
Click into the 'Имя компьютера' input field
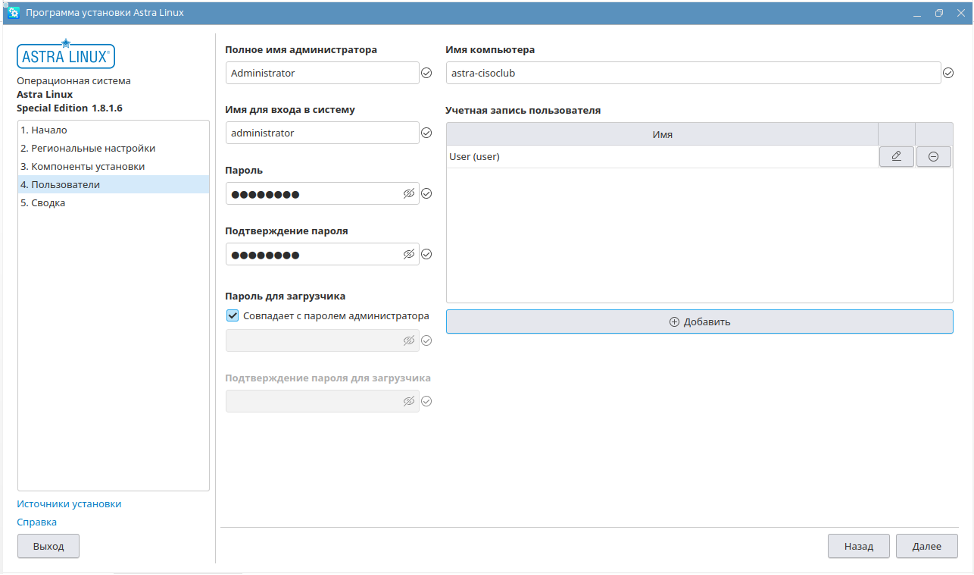(x=692, y=73)
